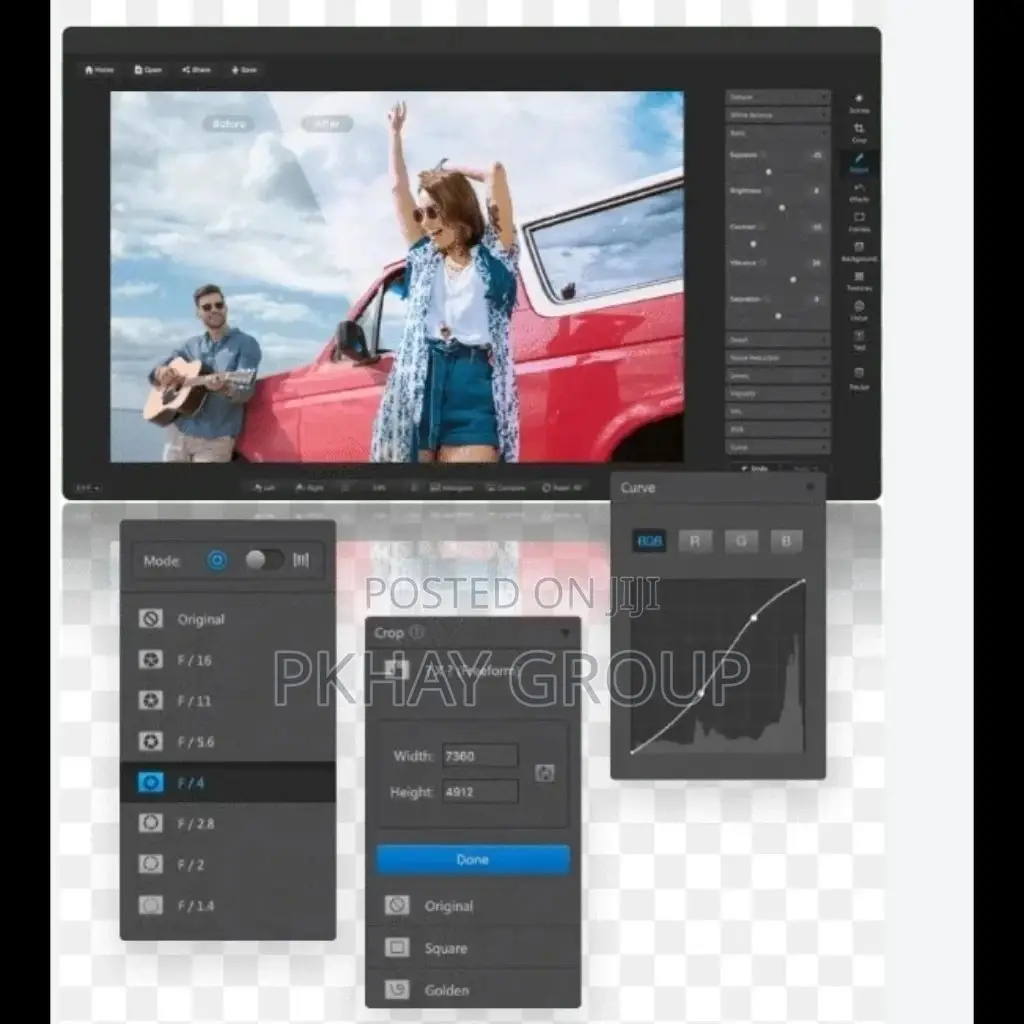
Task: Choose the Original crop preset
Action: pyautogui.click(x=473, y=906)
